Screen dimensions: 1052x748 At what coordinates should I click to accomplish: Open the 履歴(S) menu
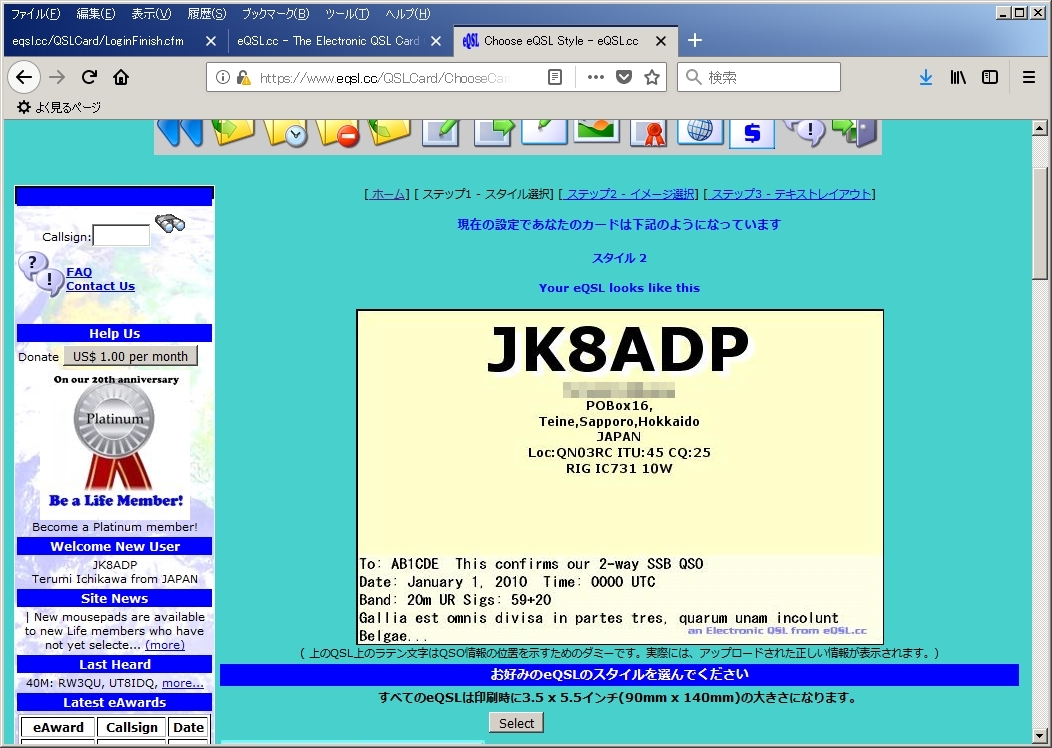[207, 13]
